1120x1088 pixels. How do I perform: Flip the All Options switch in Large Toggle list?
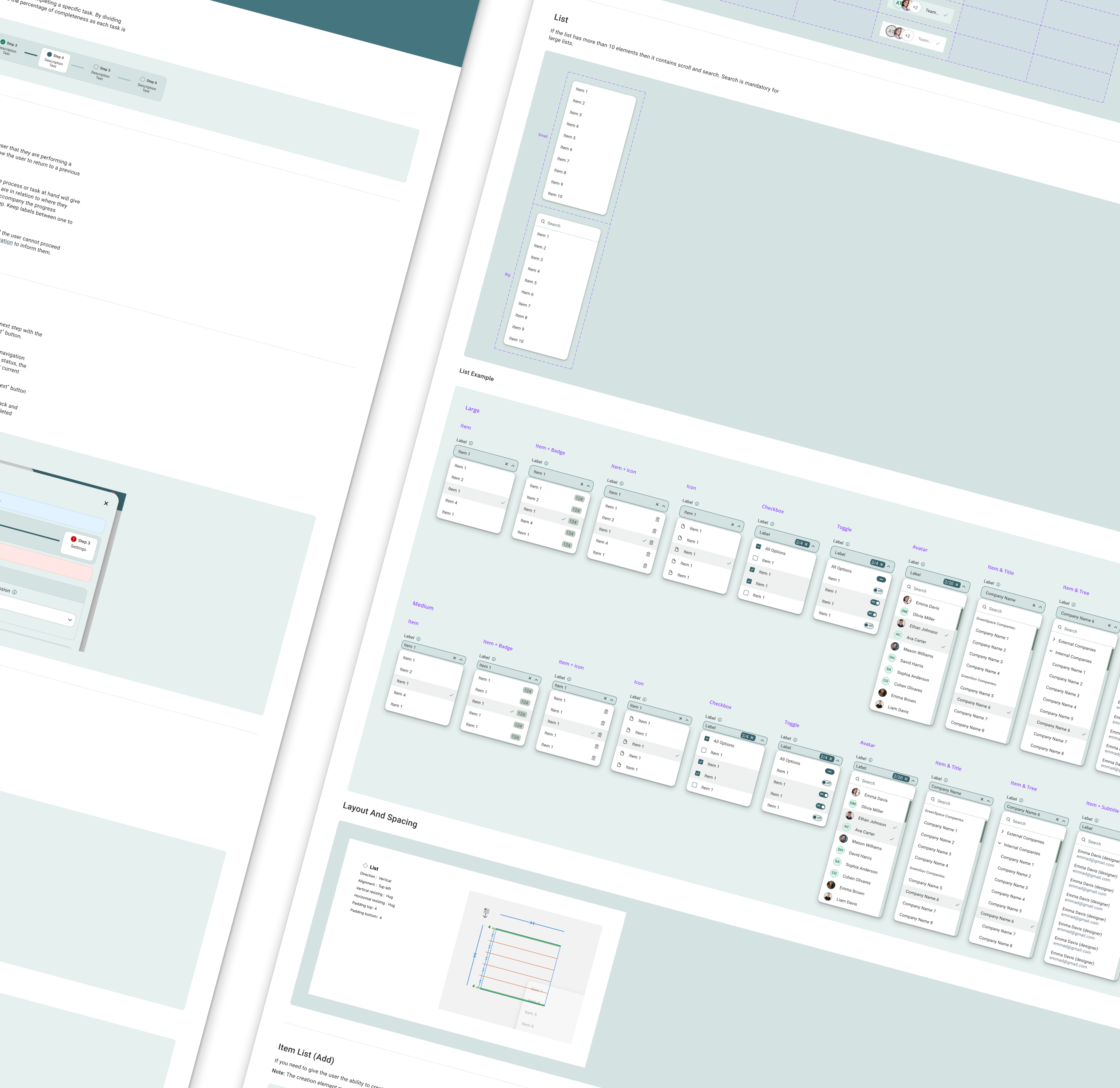pyautogui.click(x=880, y=580)
